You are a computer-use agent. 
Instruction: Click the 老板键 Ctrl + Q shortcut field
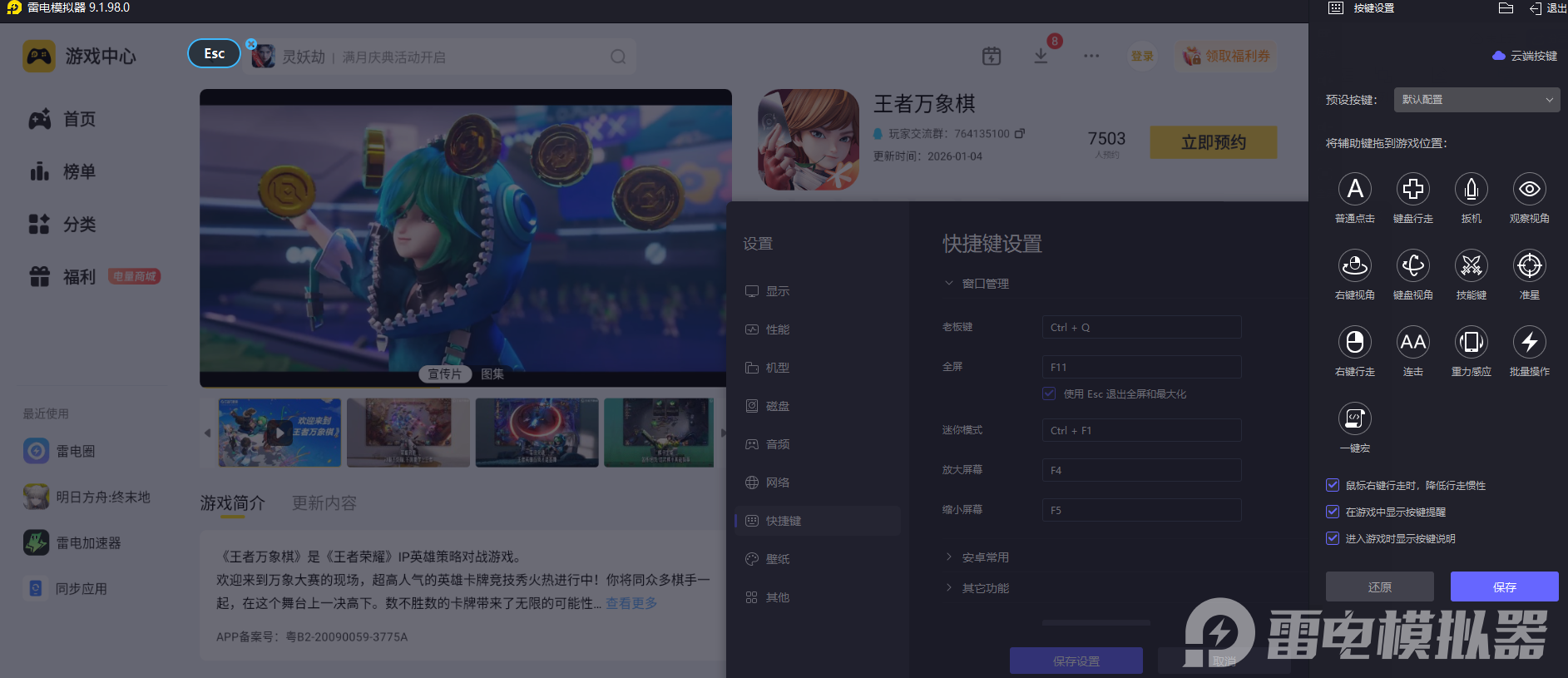(1142, 327)
